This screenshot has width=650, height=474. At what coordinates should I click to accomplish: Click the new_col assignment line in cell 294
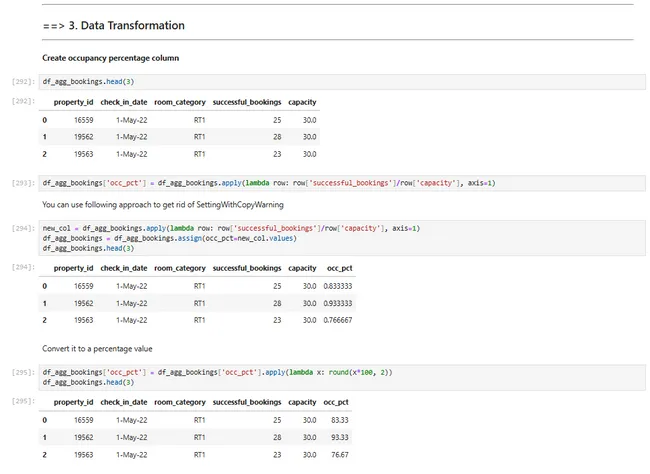(231, 228)
